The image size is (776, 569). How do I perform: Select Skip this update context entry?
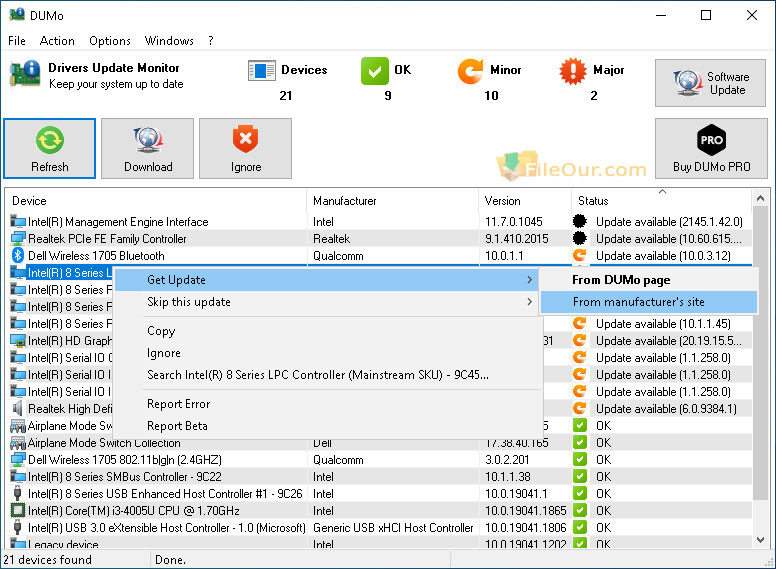tap(327, 302)
